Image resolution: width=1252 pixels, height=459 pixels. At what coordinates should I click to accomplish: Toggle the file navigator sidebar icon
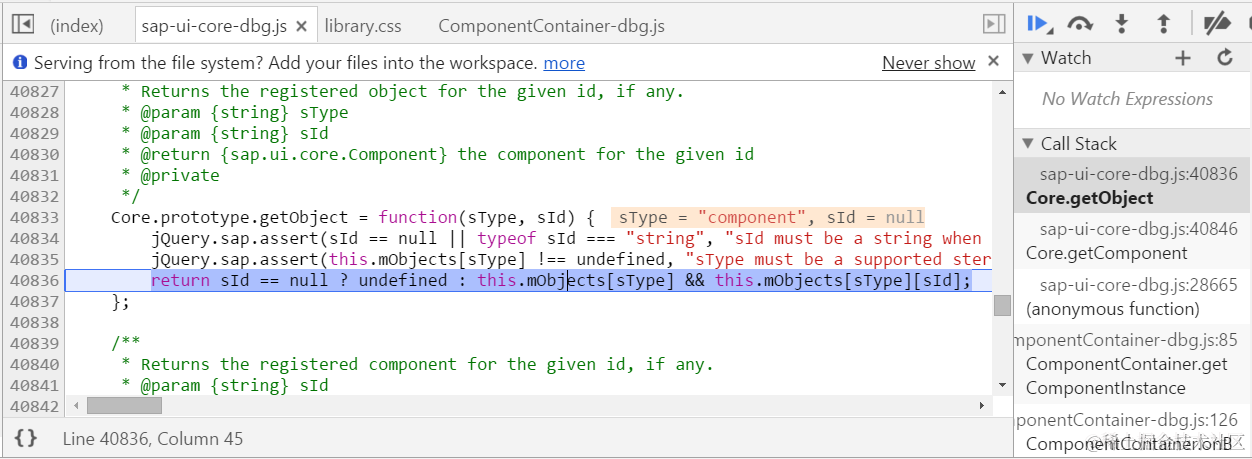coord(23,24)
